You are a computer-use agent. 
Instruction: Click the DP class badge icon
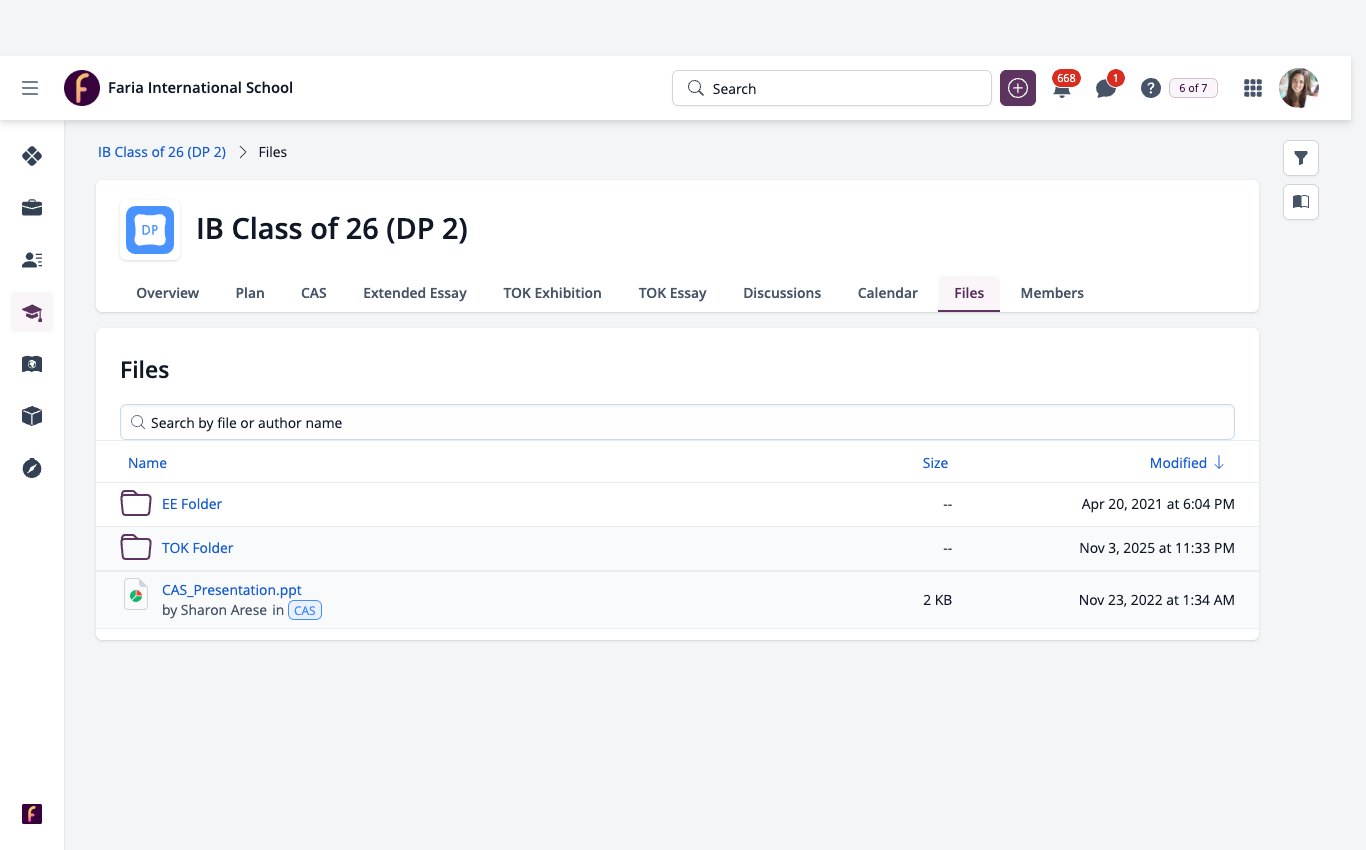(150, 230)
